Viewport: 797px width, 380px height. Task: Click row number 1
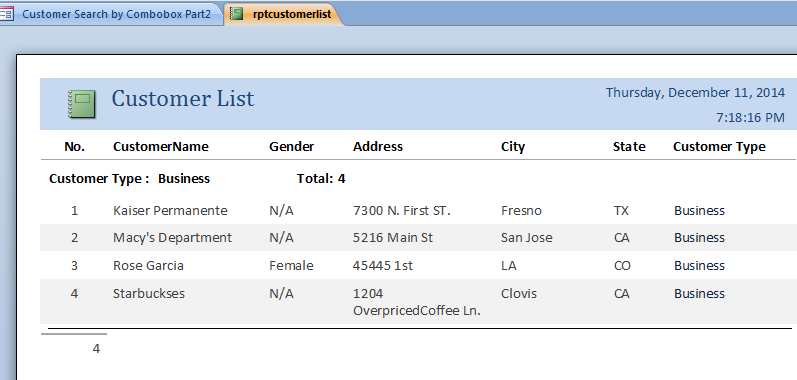(74, 211)
